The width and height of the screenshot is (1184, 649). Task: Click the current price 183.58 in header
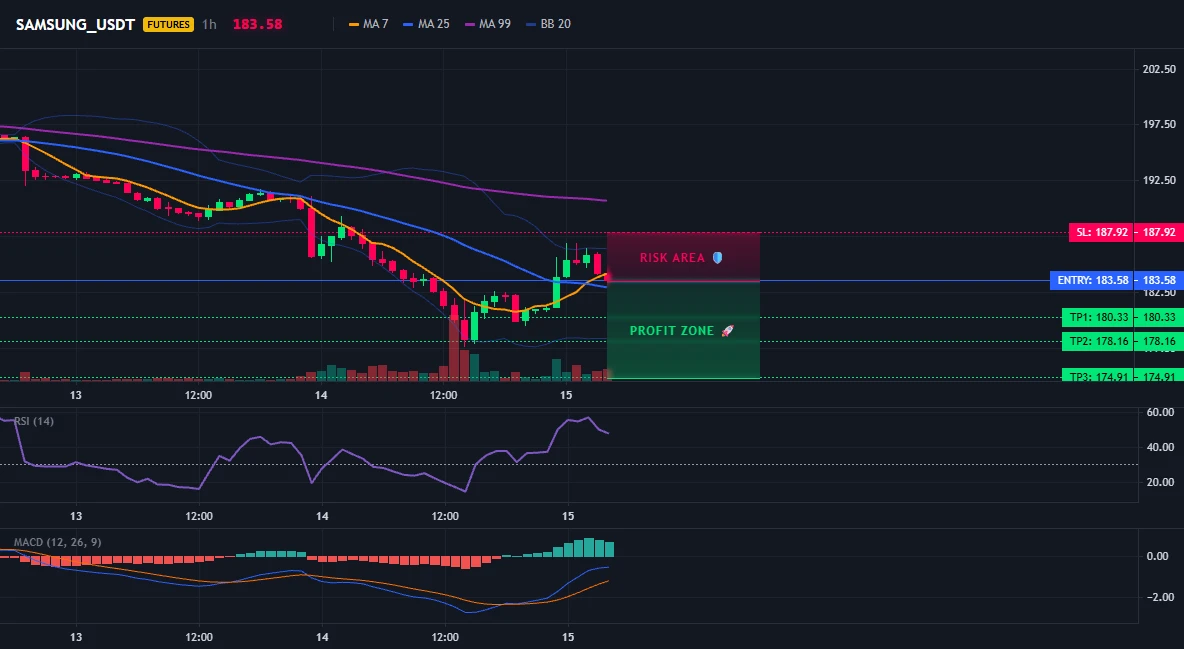257,24
